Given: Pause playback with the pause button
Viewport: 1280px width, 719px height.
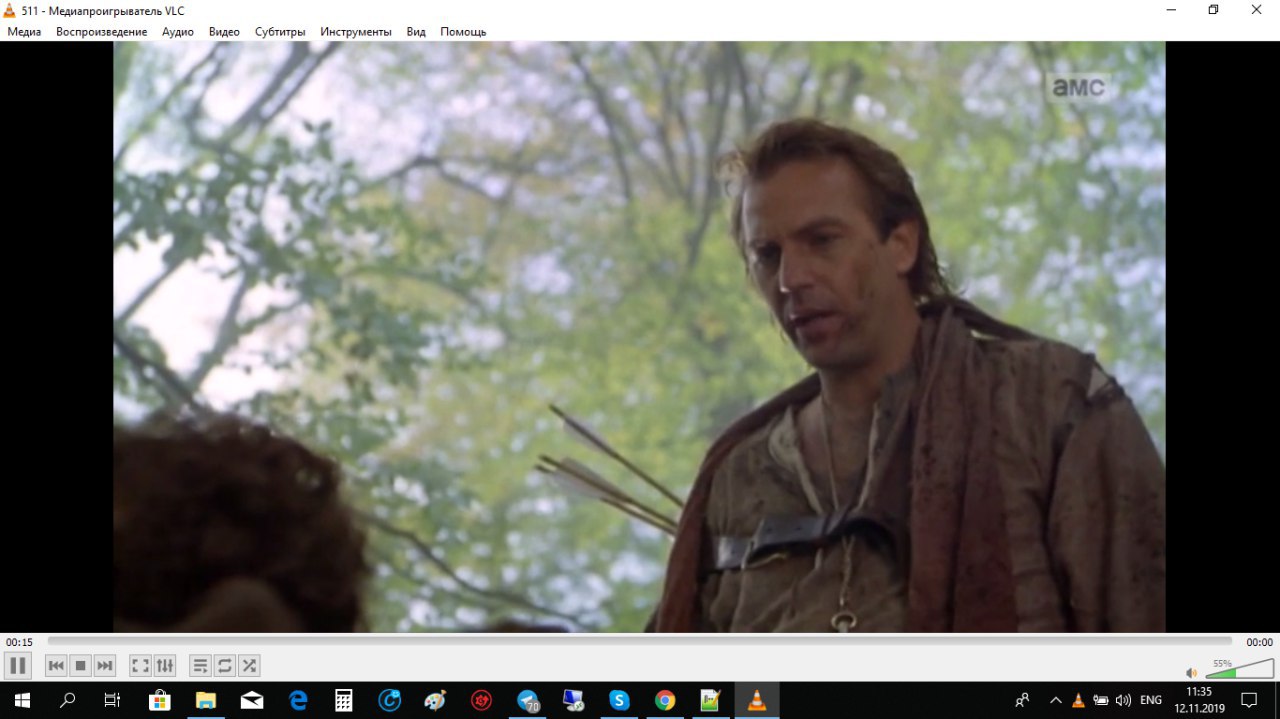Looking at the screenshot, I should click(x=18, y=665).
